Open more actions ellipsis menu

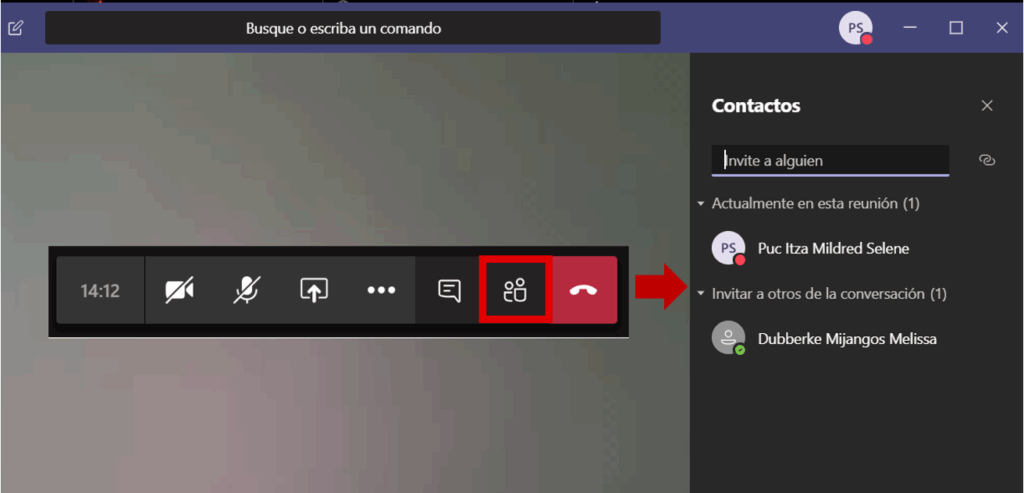[x=381, y=291]
